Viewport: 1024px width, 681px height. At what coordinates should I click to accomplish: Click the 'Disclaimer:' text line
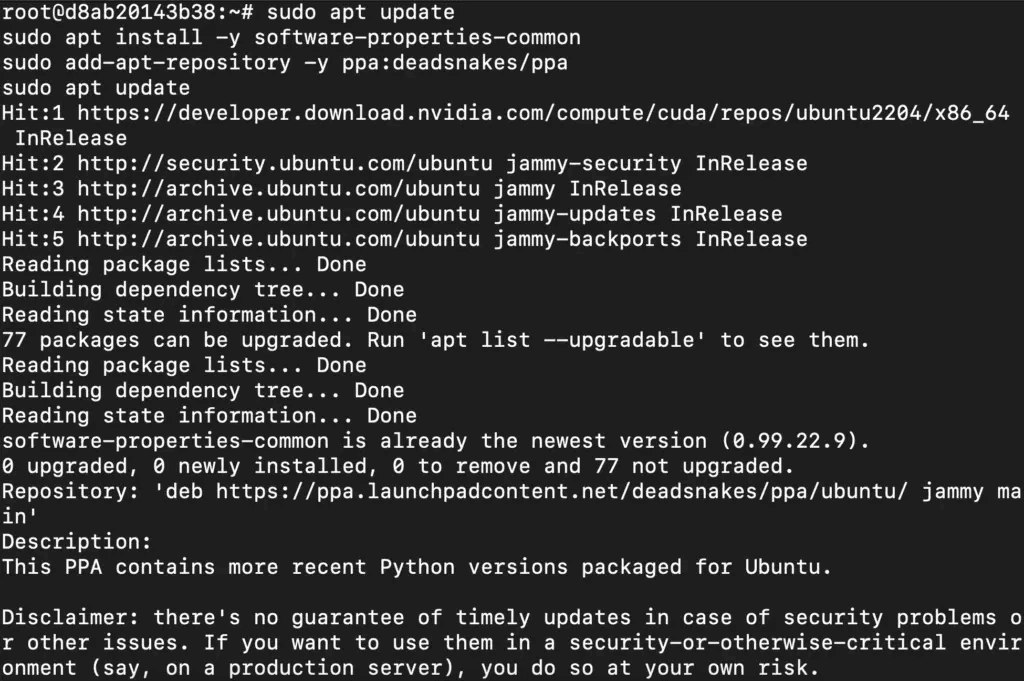pos(512,618)
